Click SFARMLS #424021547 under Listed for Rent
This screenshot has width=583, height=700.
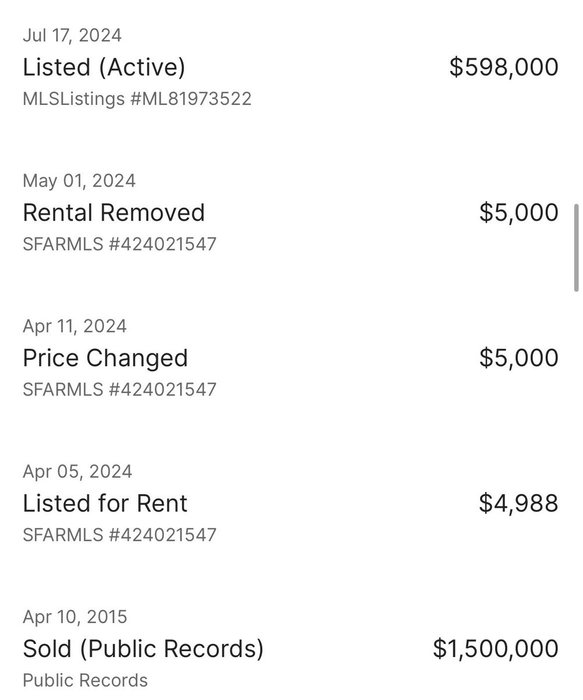pyautogui.click(x=120, y=535)
